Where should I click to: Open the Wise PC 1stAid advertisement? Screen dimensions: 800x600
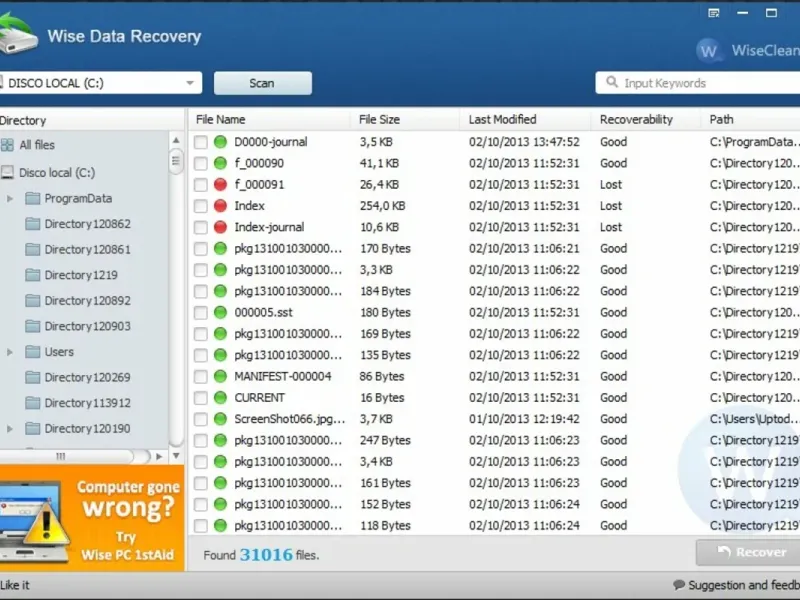[92, 518]
